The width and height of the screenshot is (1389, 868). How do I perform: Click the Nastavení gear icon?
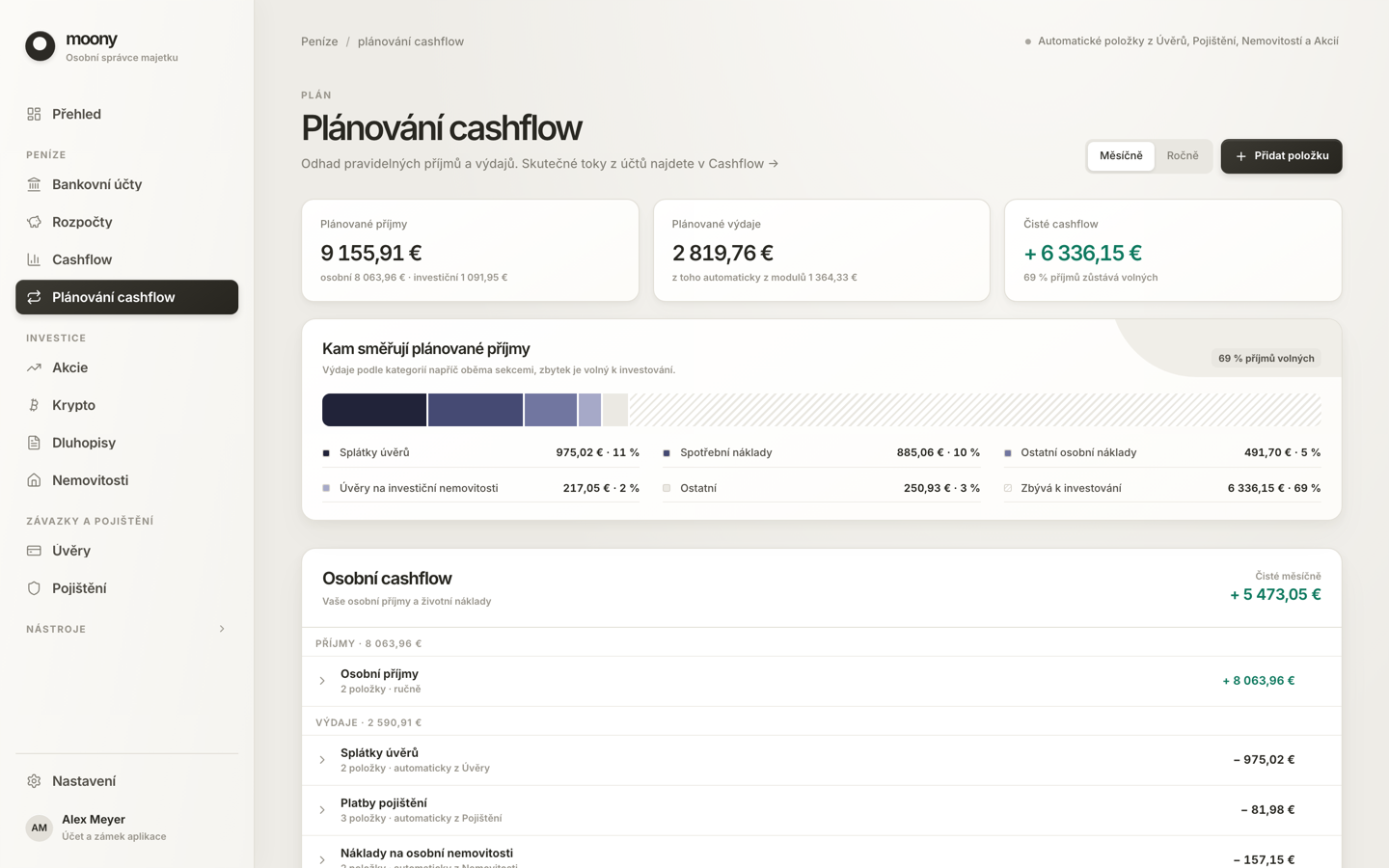click(34, 781)
